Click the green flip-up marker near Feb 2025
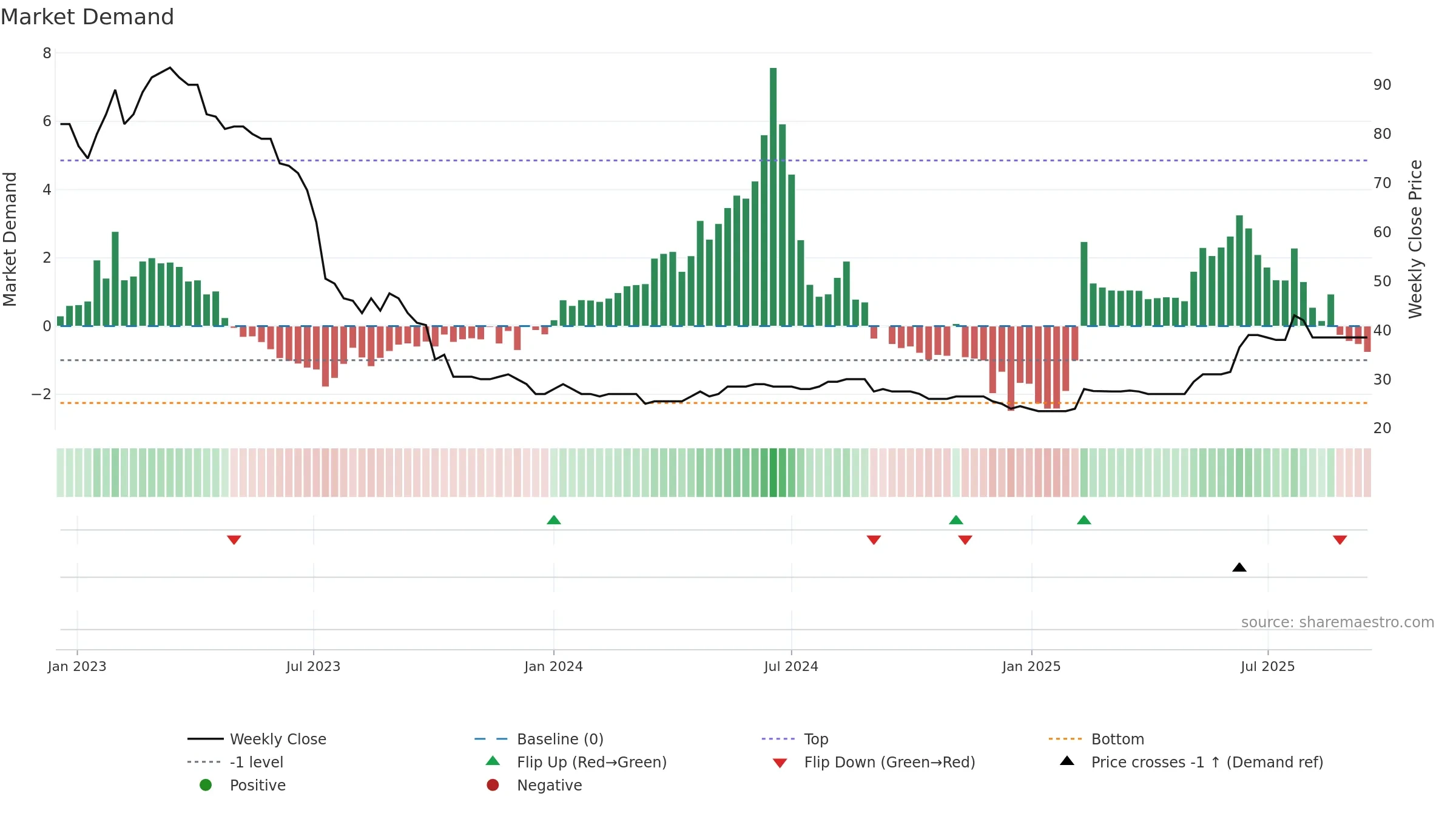 point(1084,520)
